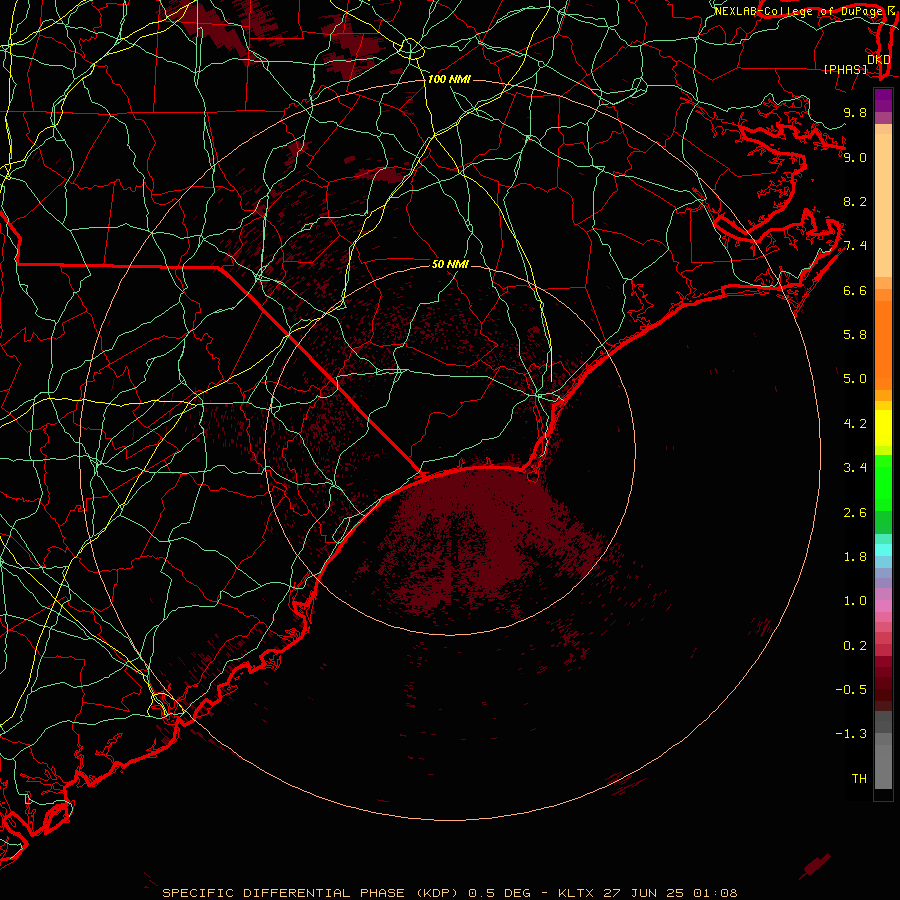Viewport: 900px width, 900px height.
Task: Click the 1.8 scale value
Action: [855, 556]
